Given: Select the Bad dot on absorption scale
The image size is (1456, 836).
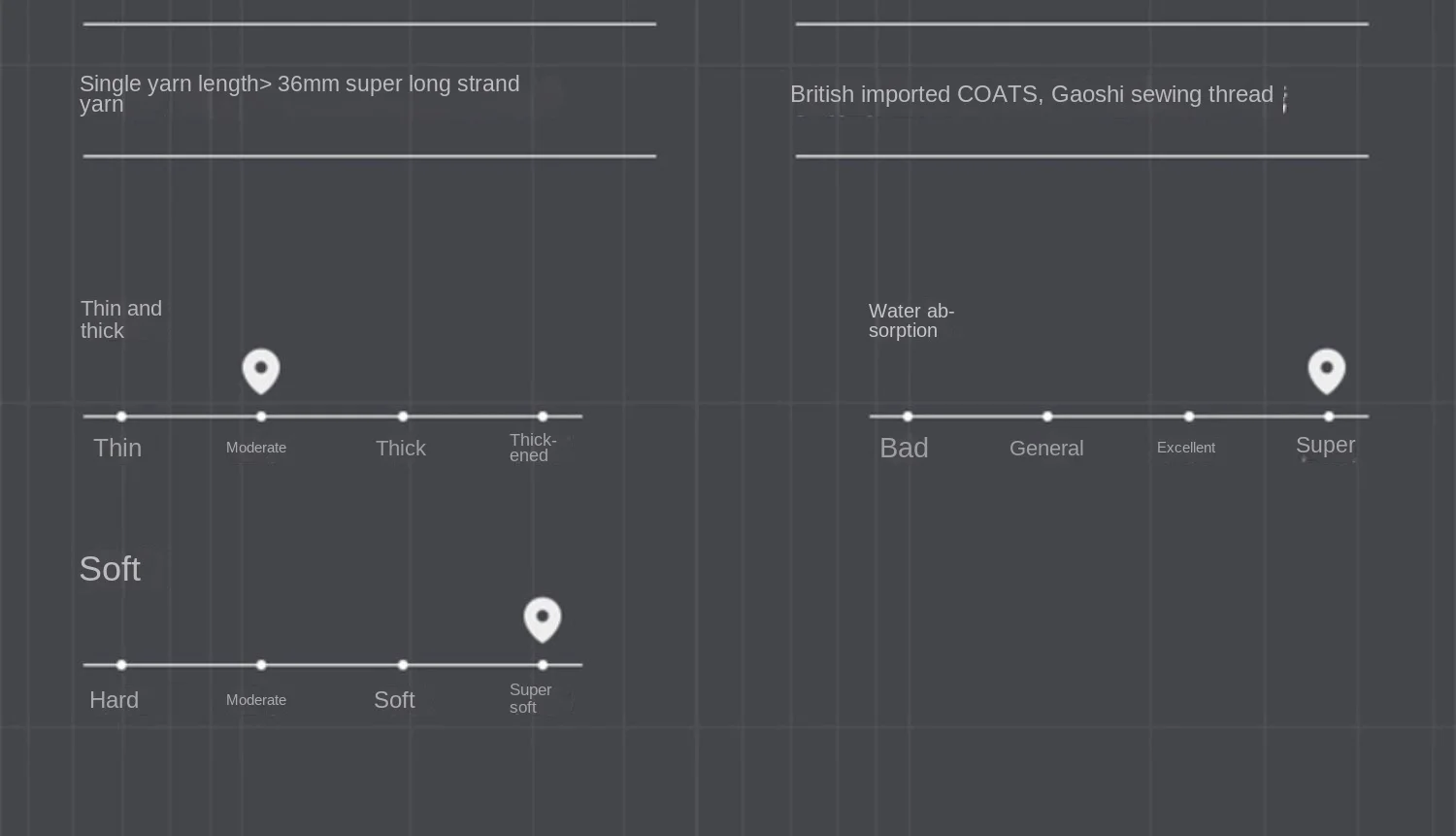Looking at the screenshot, I should (x=908, y=417).
